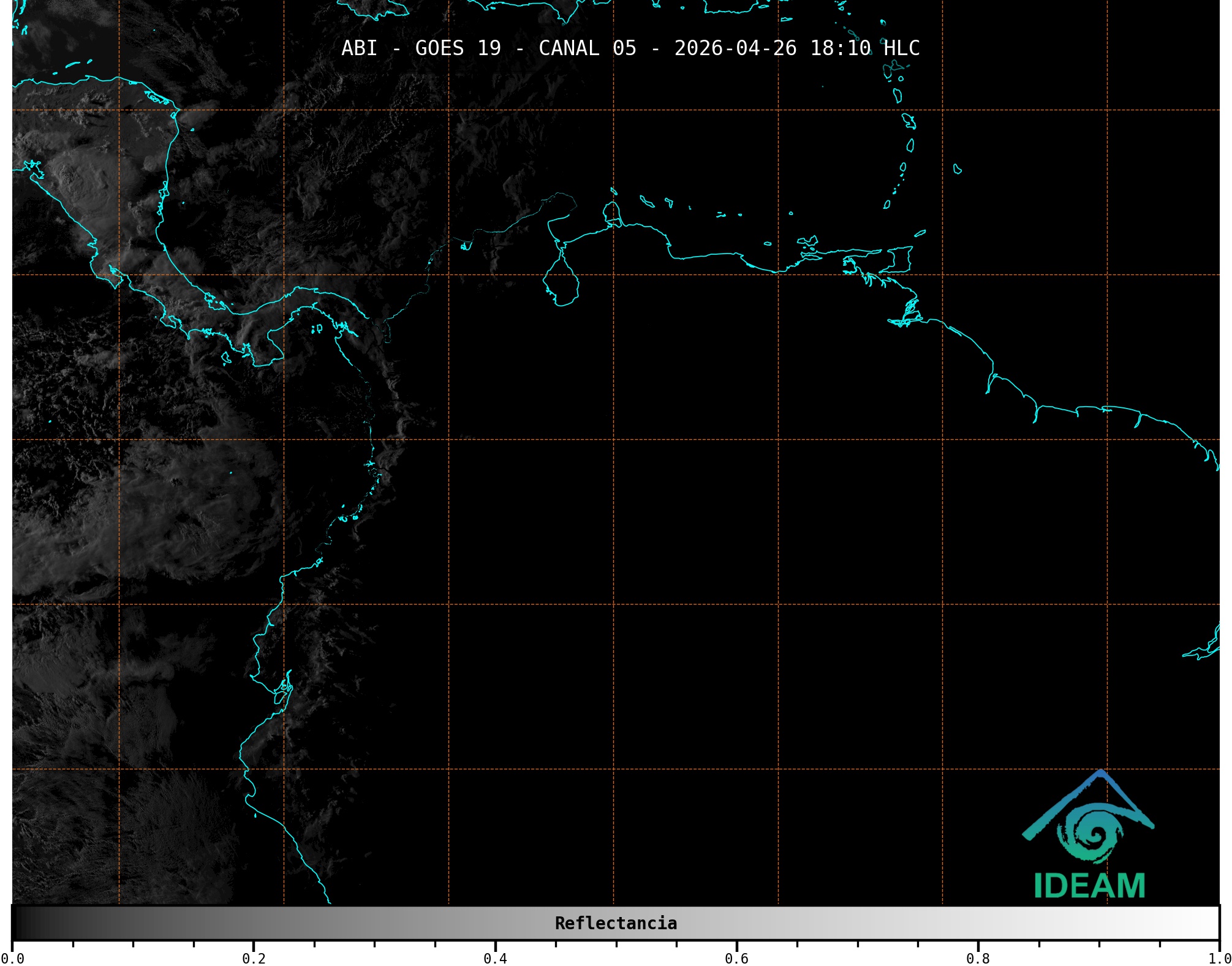Click the 18:10 time in the title

point(840,48)
